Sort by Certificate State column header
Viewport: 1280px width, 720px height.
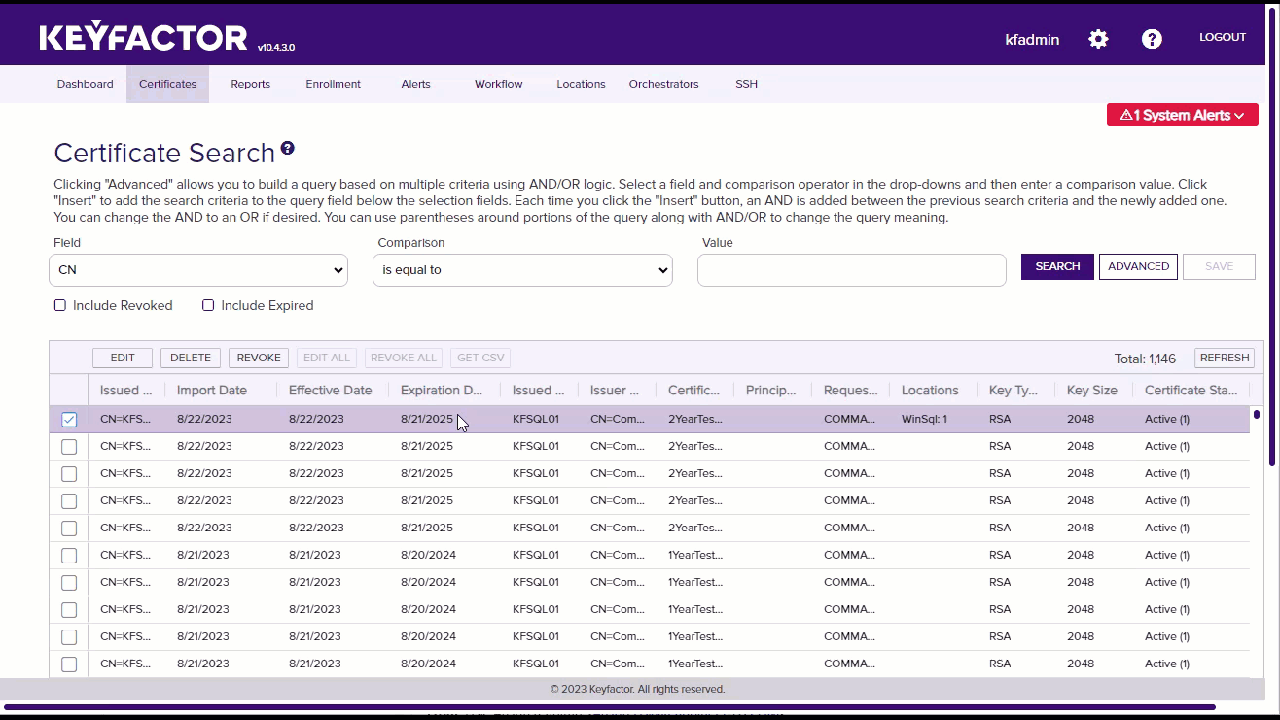1191,390
